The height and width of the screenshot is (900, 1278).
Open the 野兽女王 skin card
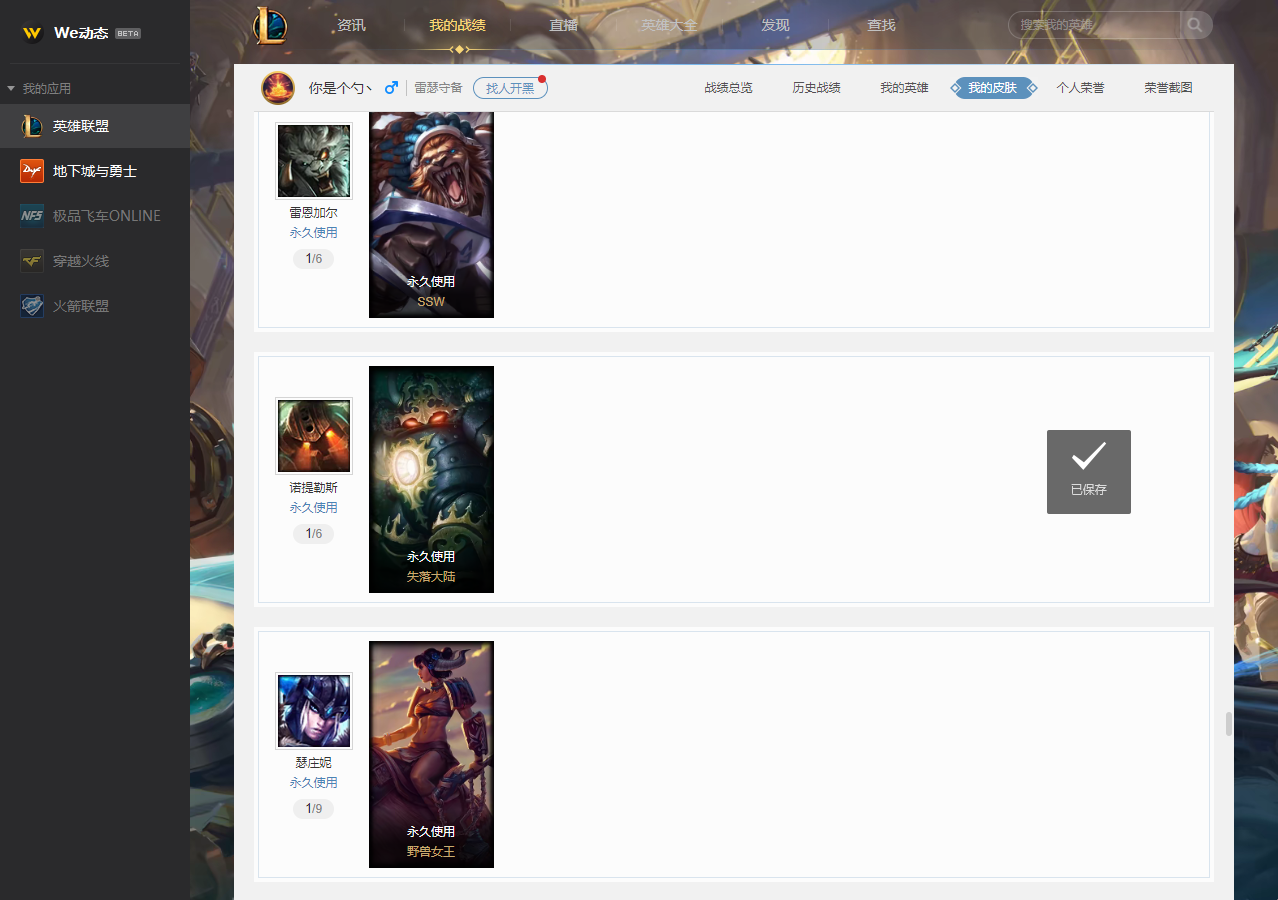[431, 754]
